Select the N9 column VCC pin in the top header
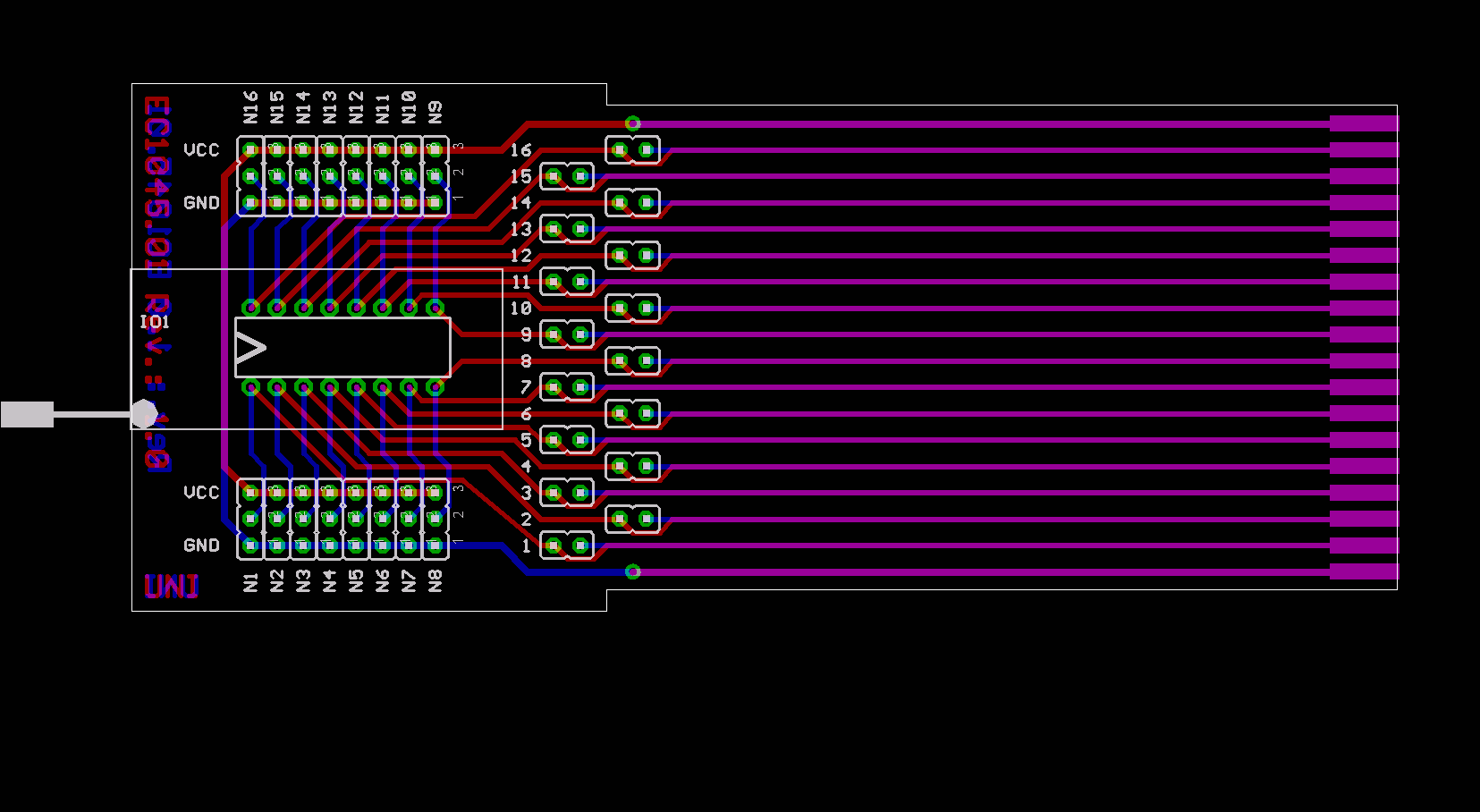 coord(435,149)
